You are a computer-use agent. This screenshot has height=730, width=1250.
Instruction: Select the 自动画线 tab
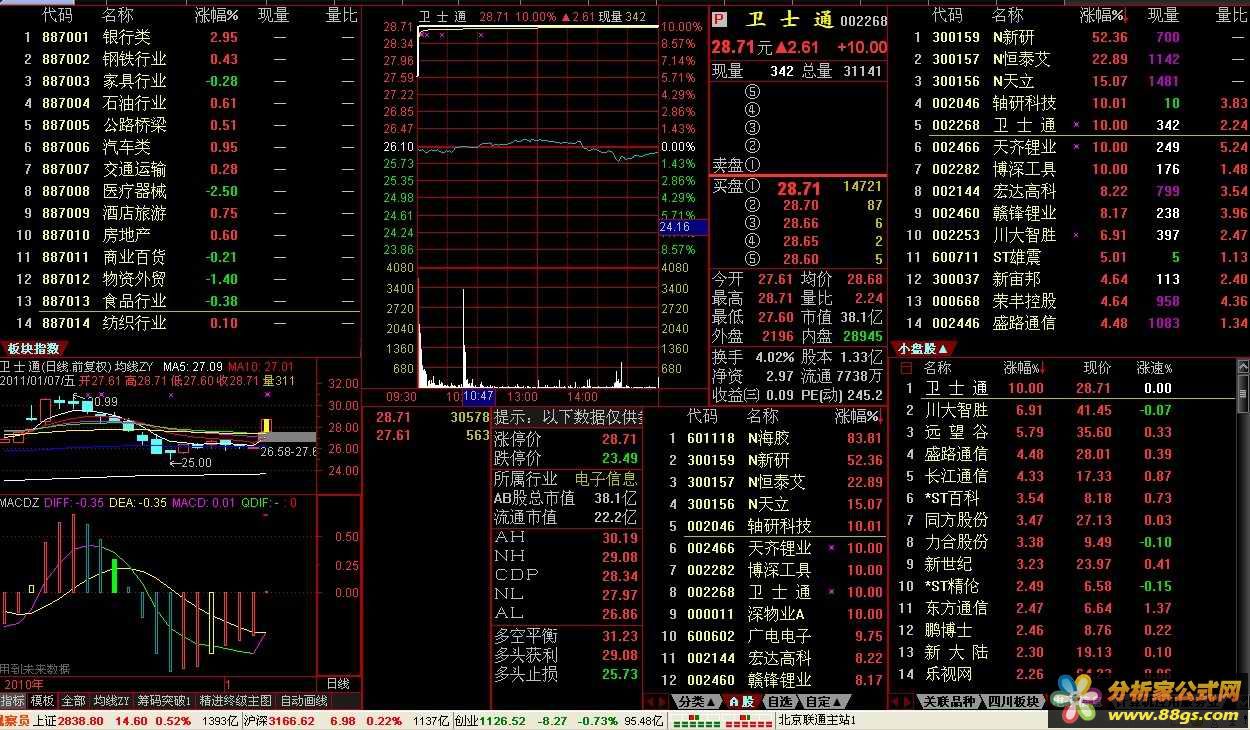pos(304,701)
